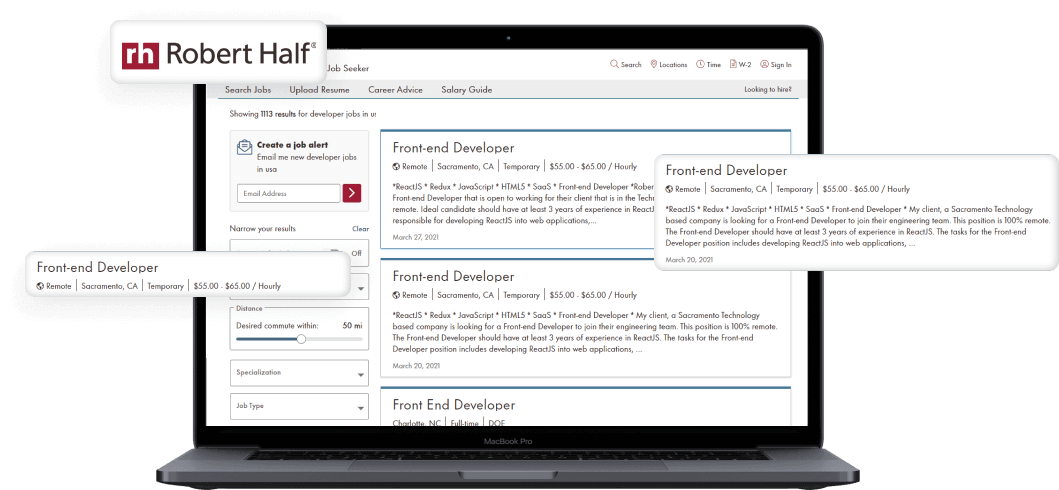Click the clock Time icon
Viewport: 1059px width, 490px height.
pyautogui.click(x=700, y=64)
